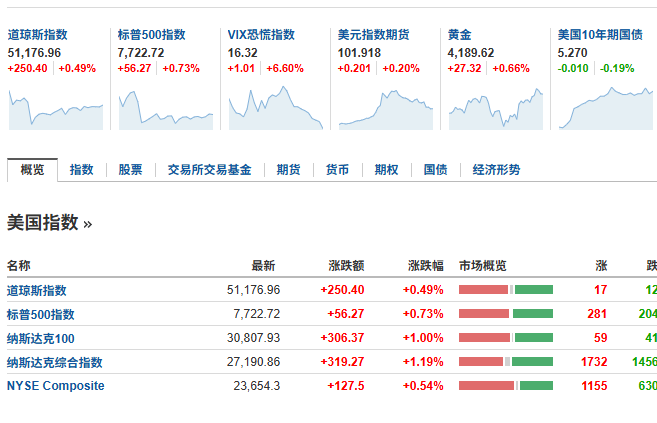This screenshot has width=657, height=423.
Task: Go to the 期货 tab
Action: click(288, 170)
